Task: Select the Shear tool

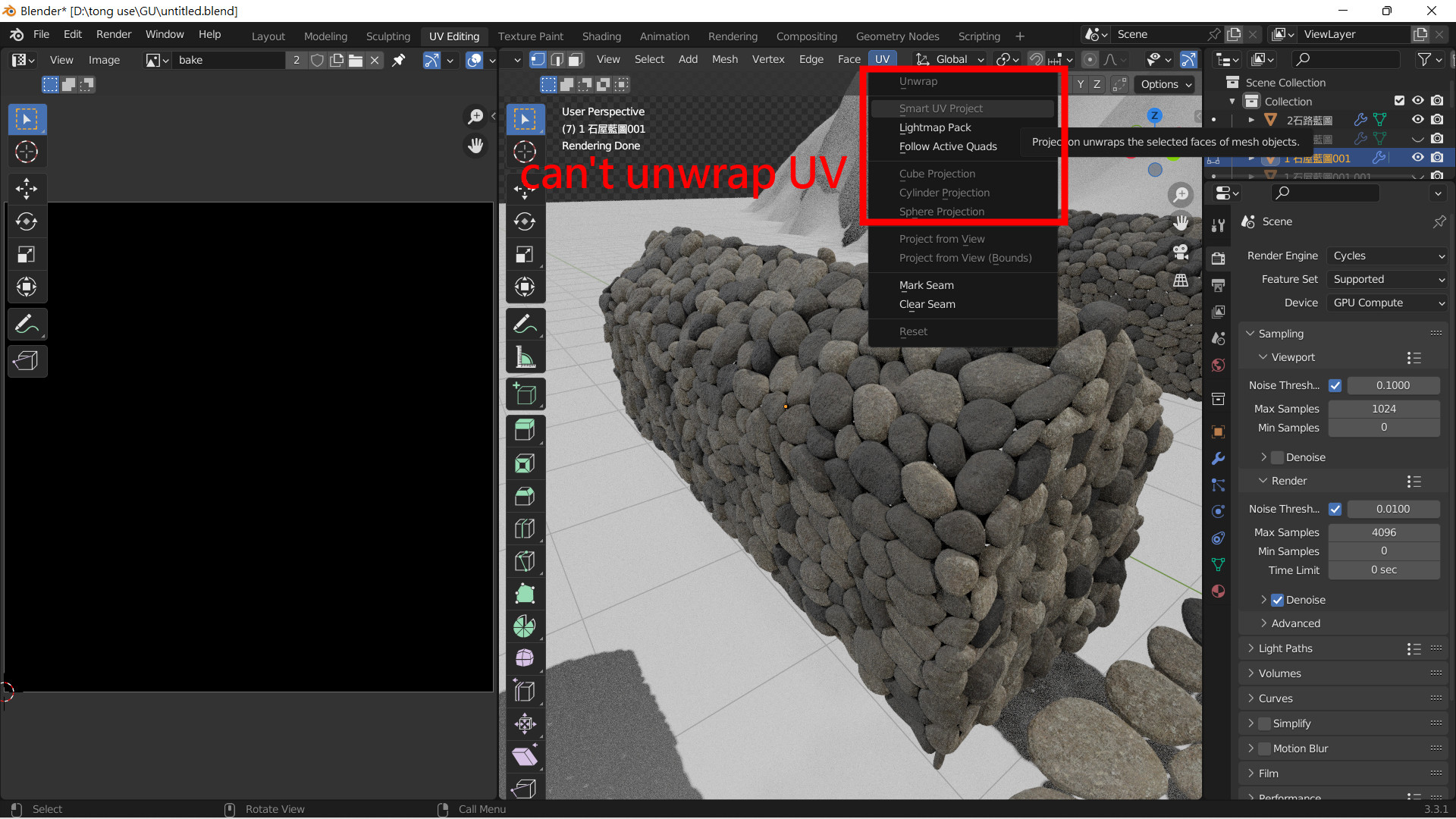Action: tap(525, 756)
